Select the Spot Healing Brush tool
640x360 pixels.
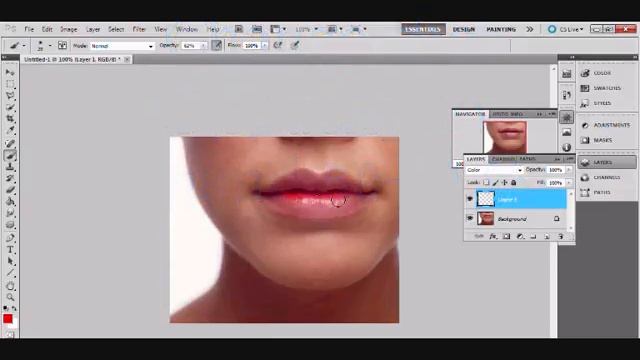(10, 143)
